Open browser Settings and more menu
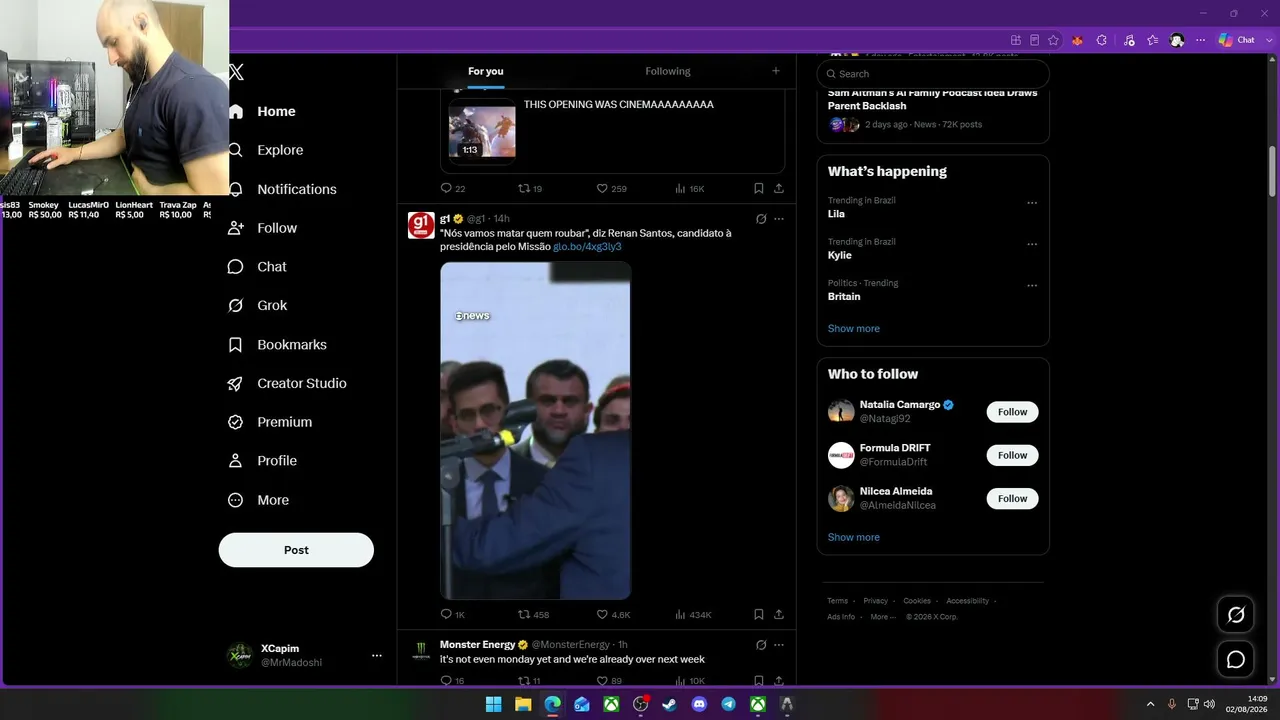This screenshot has width=1280, height=720. click(x=1201, y=40)
